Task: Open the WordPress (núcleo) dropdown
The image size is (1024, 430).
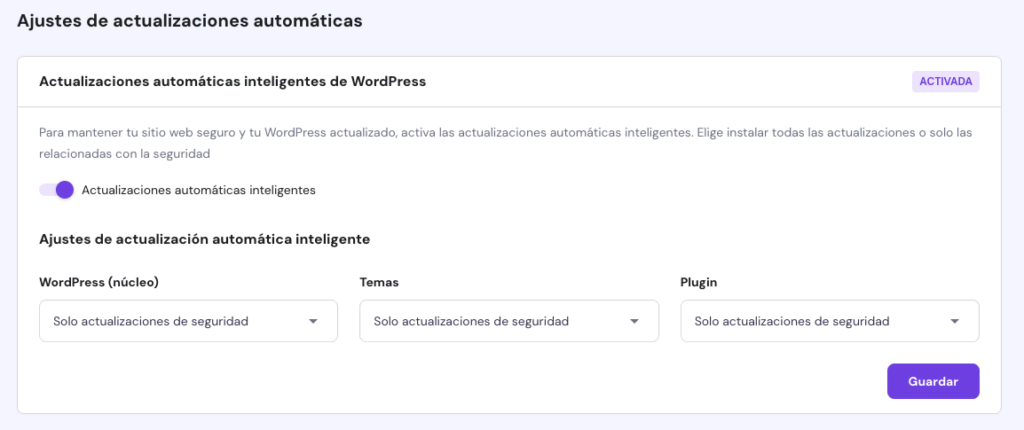Action: [x=188, y=321]
